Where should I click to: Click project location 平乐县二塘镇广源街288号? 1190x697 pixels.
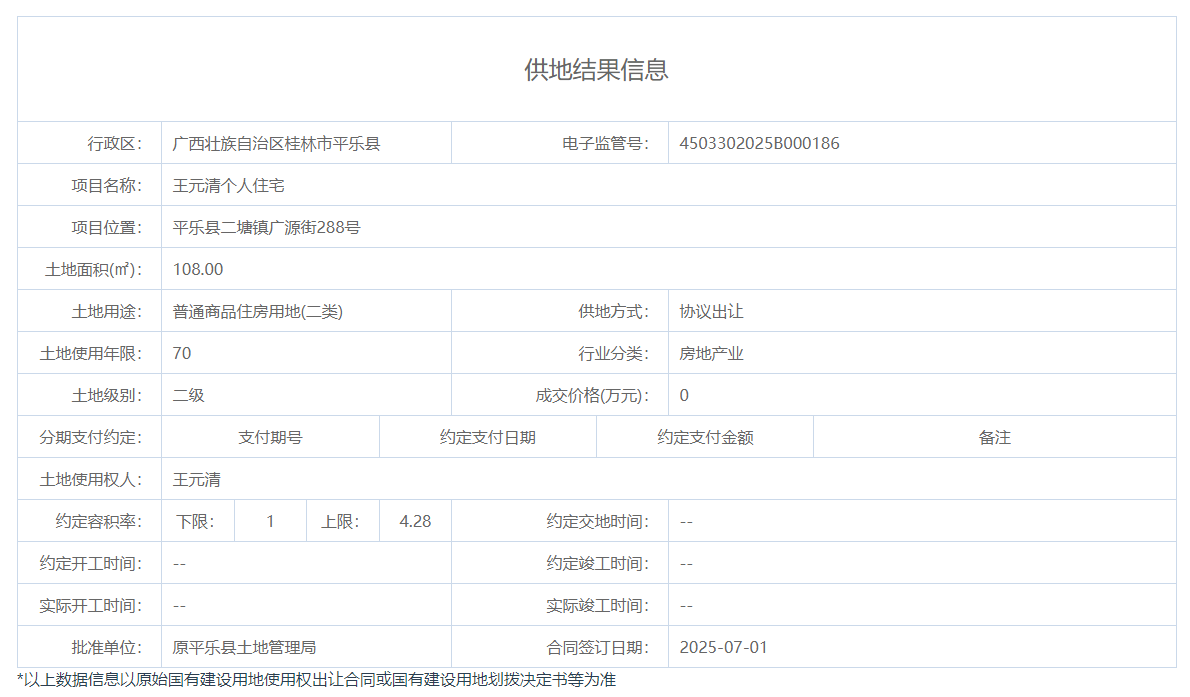(266, 227)
